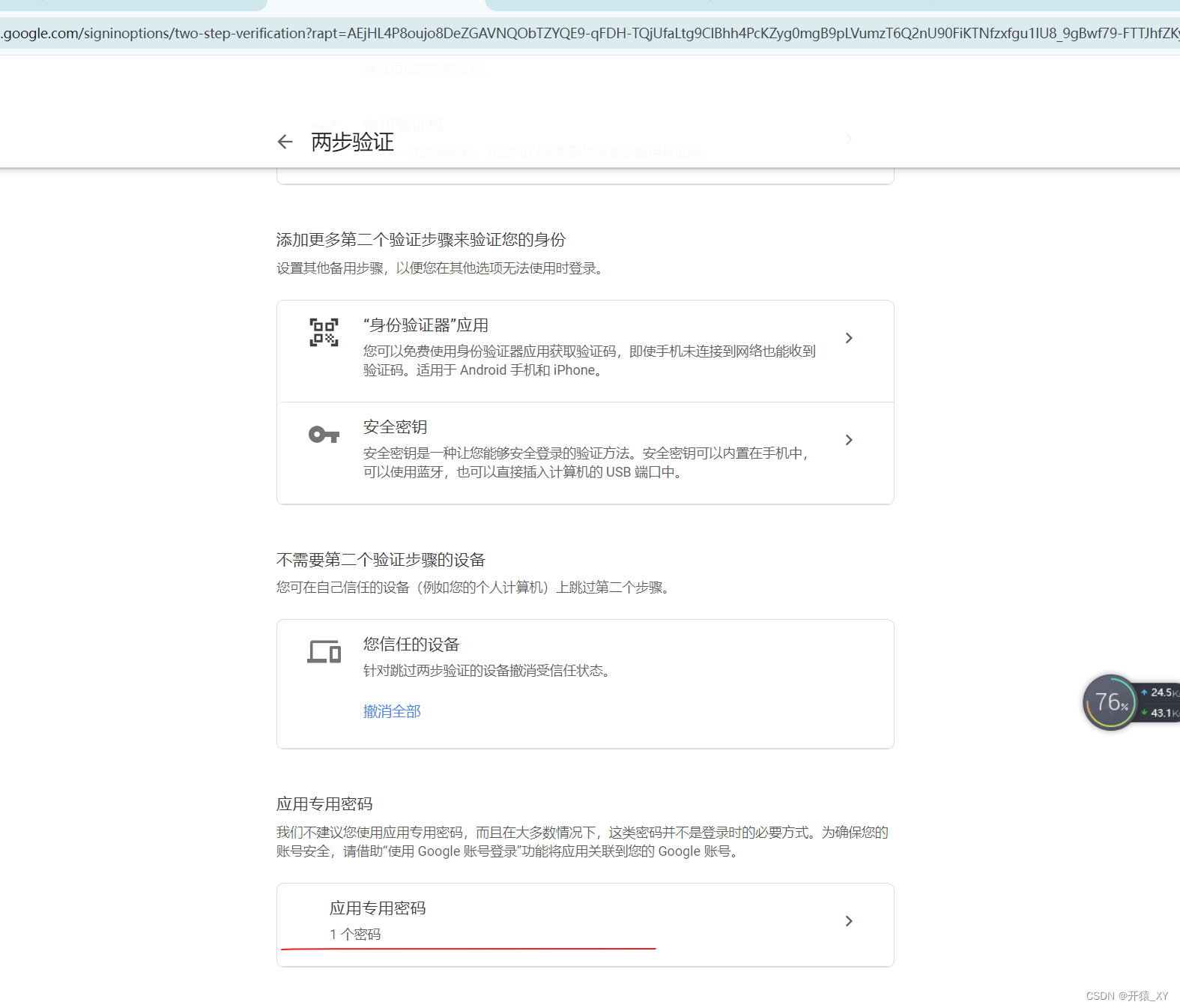Expand the 安全密钥 row chevron
This screenshot has width=1180, height=1008.
coord(849,440)
